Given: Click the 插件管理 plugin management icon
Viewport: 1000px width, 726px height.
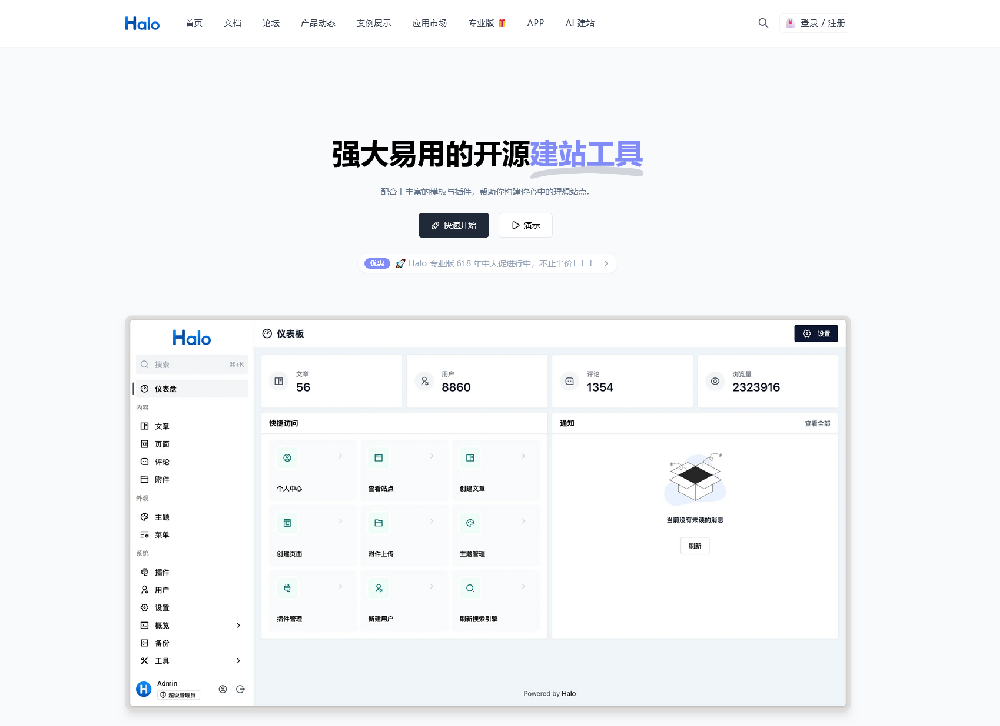Looking at the screenshot, I should click(287, 588).
